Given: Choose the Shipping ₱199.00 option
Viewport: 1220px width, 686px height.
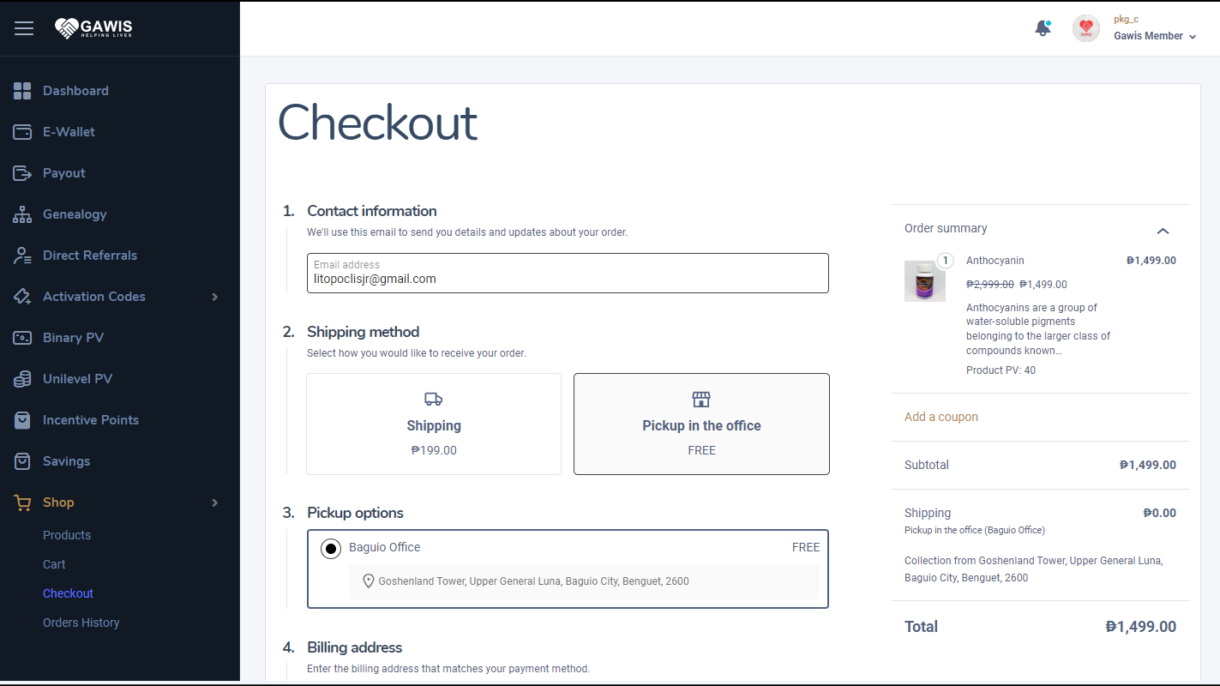Looking at the screenshot, I should (433, 424).
